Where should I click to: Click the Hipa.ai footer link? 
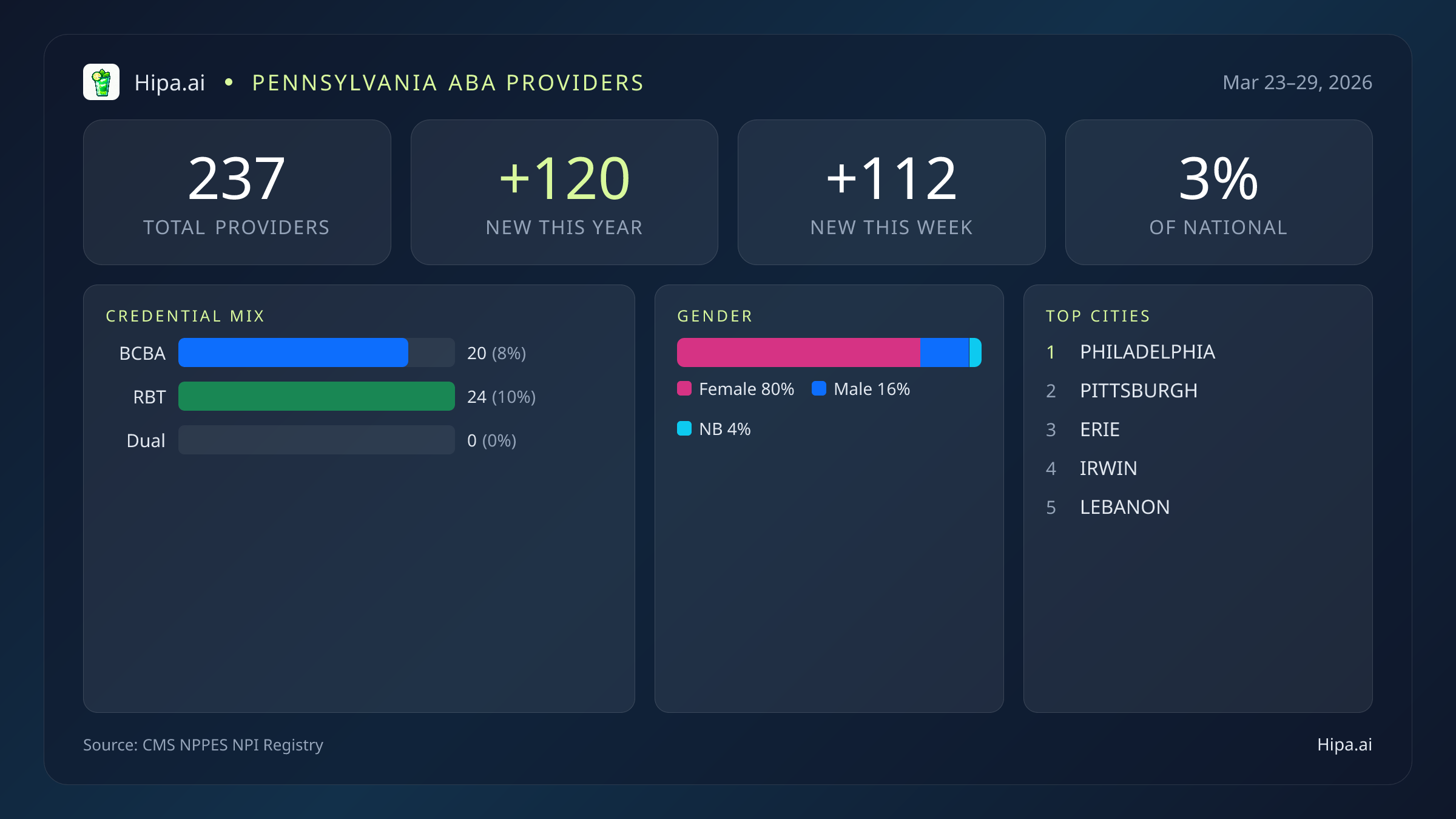1344,745
